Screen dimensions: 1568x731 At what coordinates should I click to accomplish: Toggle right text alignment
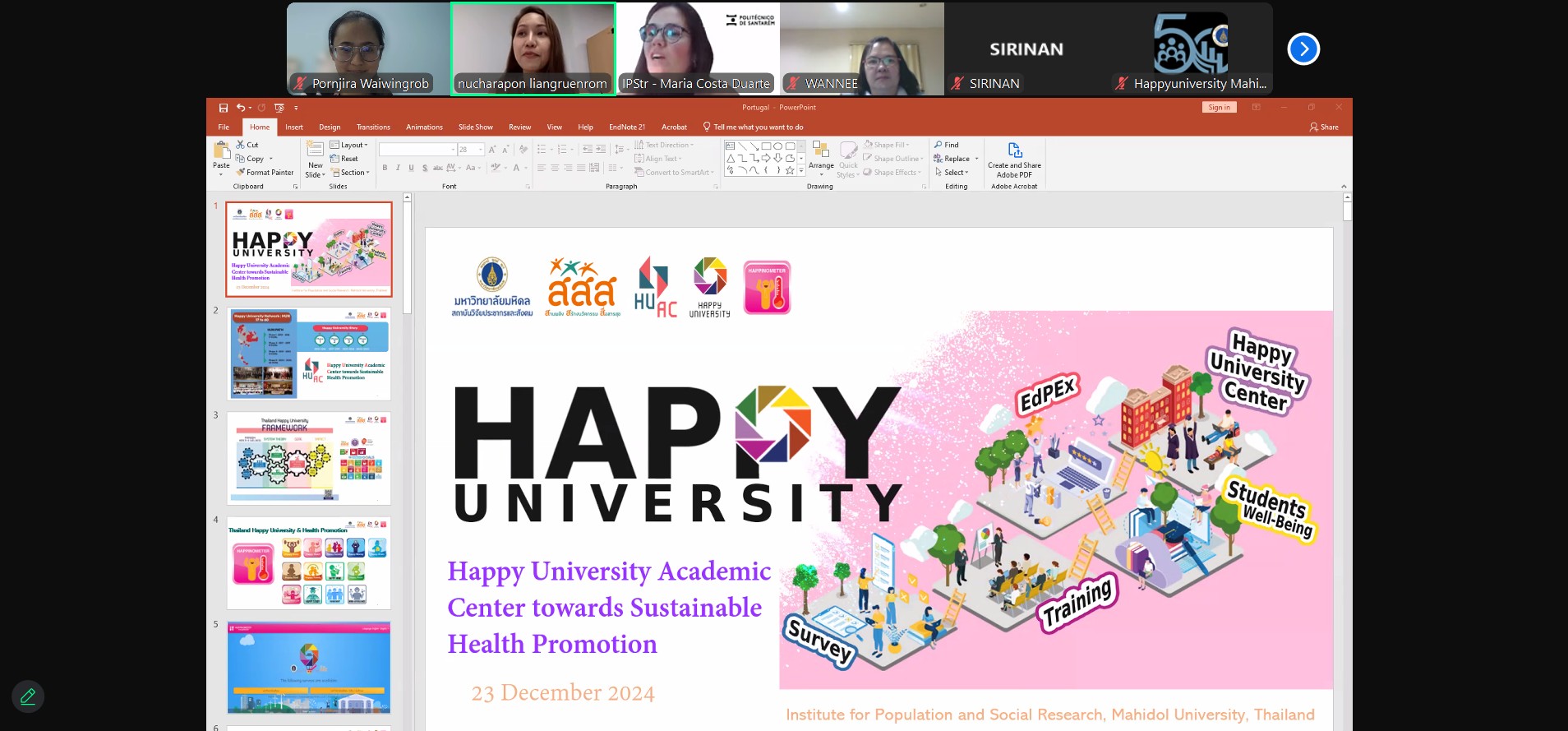click(568, 168)
